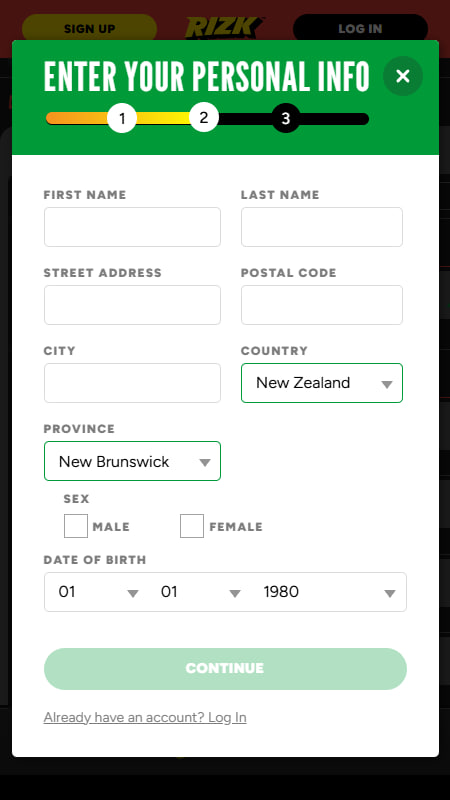Open the 'Already have an account? Log In' link
The width and height of the screenshot is (450, 800).
click(145, 717)
